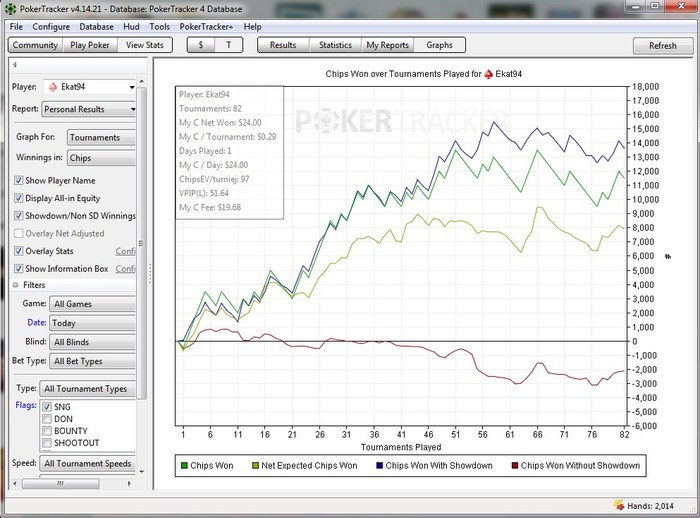This screenshot has height=518, width=700.
Task: Select the $ cash games button
Action: (201, 45)
